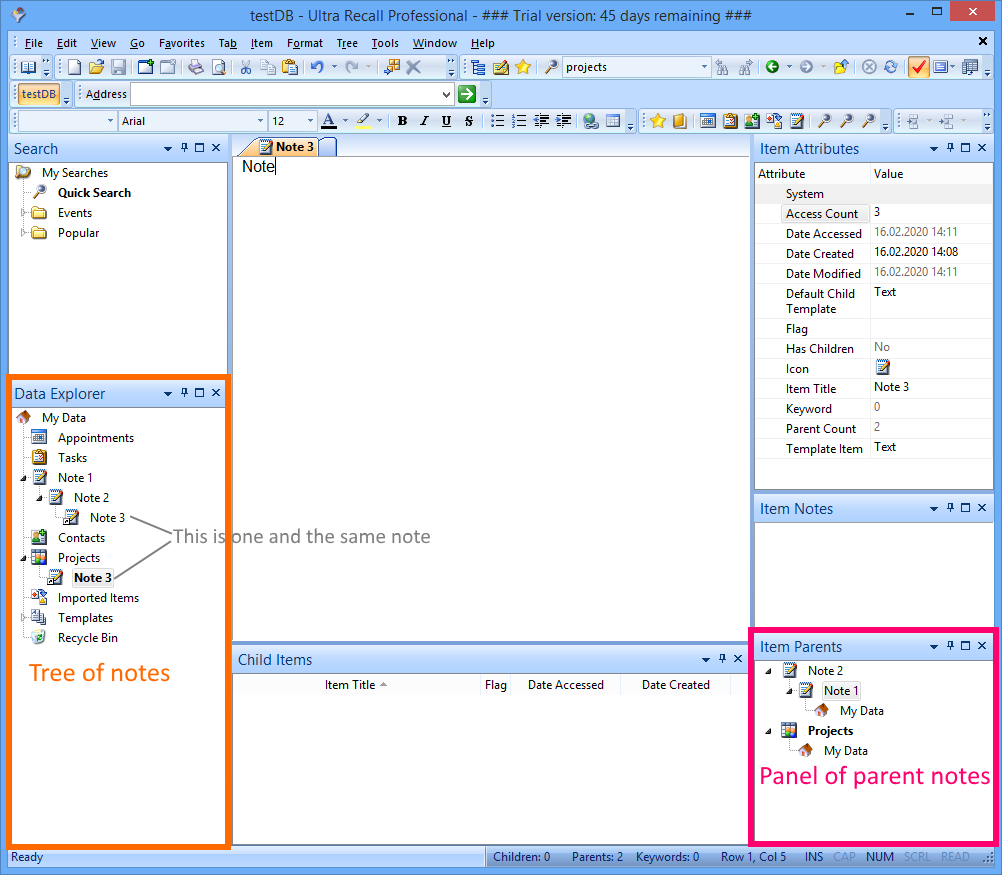The width and height of the screenshot is (1002, 875).
Task: Toggle the red checkmark toolbar button
Action: coord(918,67)
